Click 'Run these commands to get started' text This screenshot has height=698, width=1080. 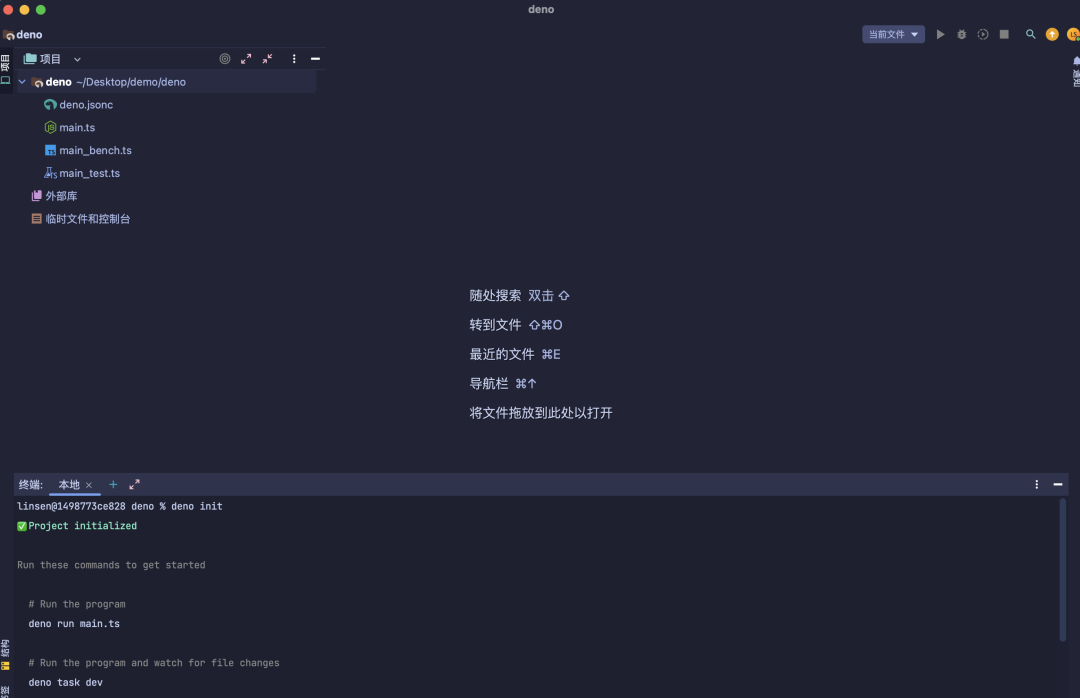[111, 565]
